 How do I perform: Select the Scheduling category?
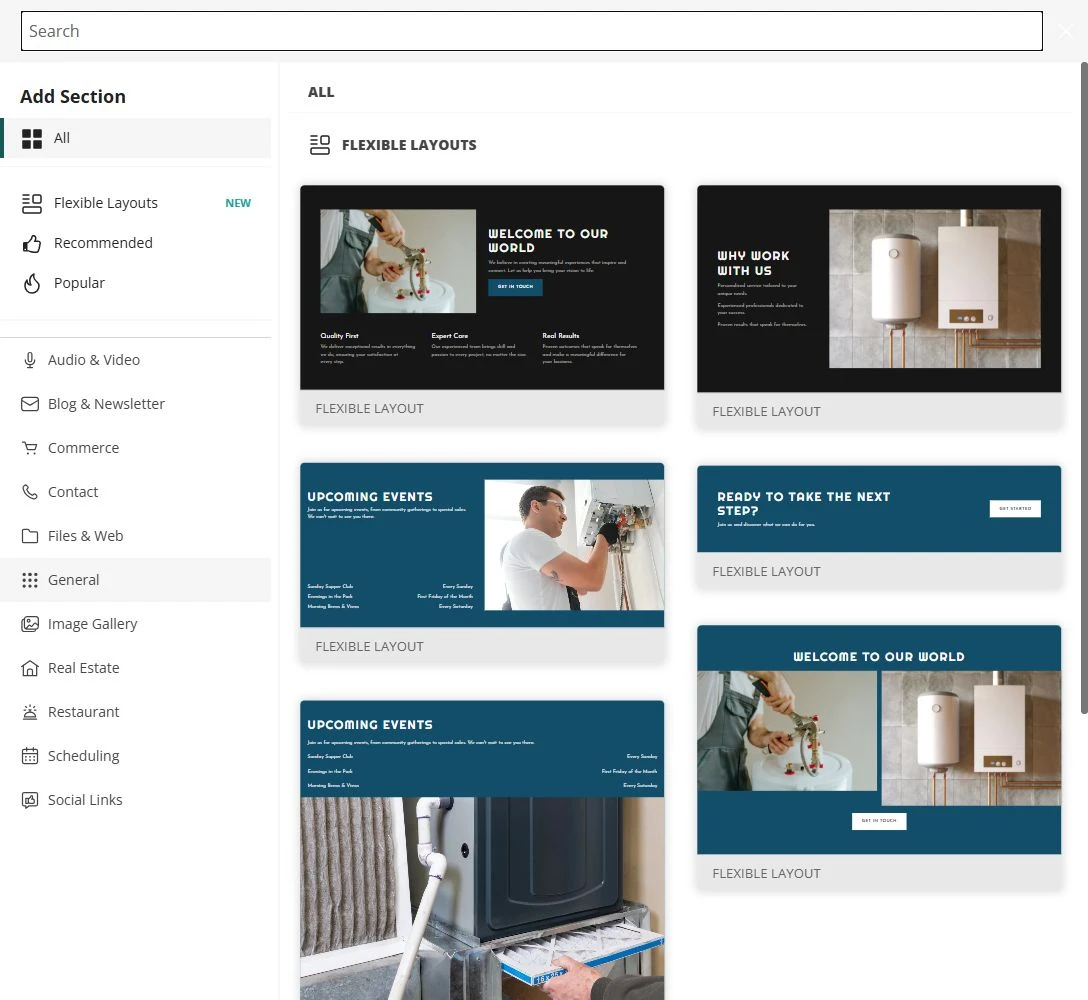[x=137, y=756]
